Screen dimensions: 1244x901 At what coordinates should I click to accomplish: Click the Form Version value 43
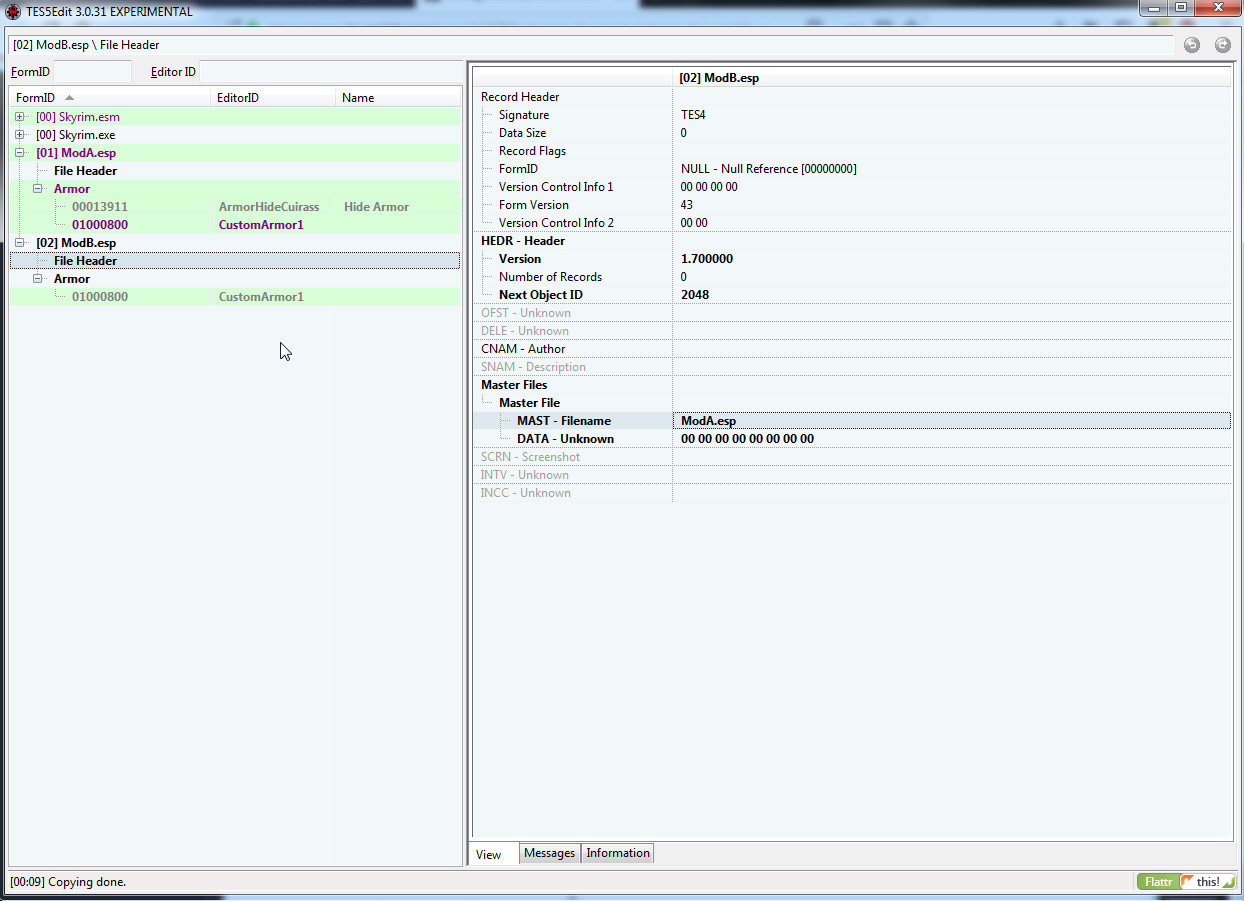(x=687, y=205)
